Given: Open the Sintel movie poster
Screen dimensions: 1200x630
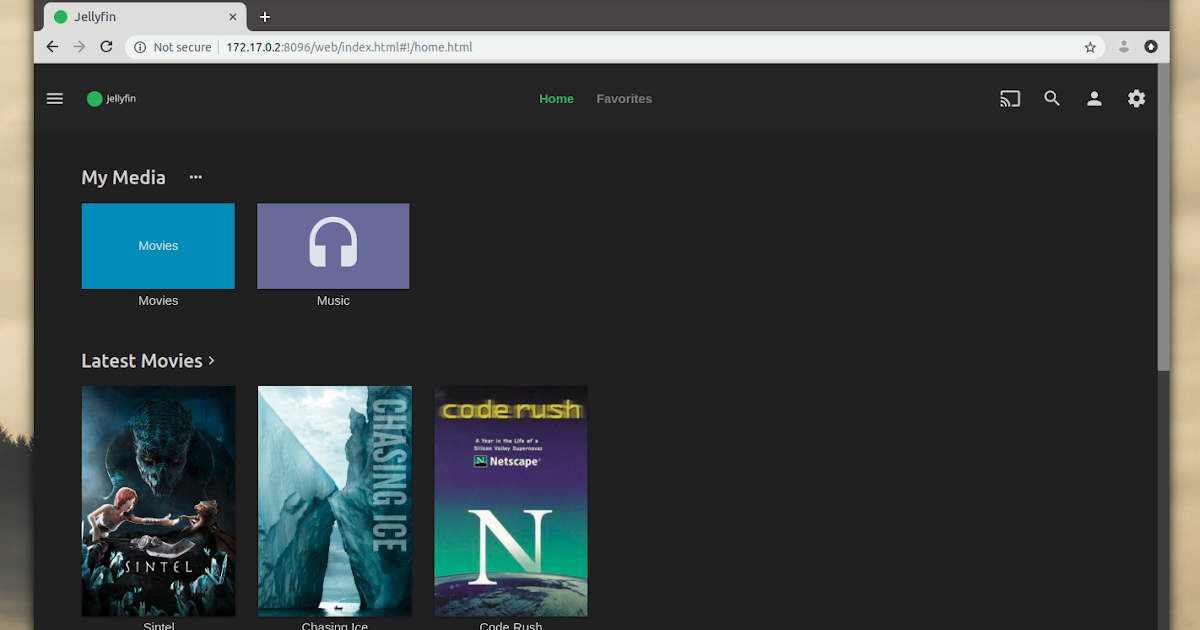Looking at the screenshot, I should pyautogui.click(x=158, y=501).
